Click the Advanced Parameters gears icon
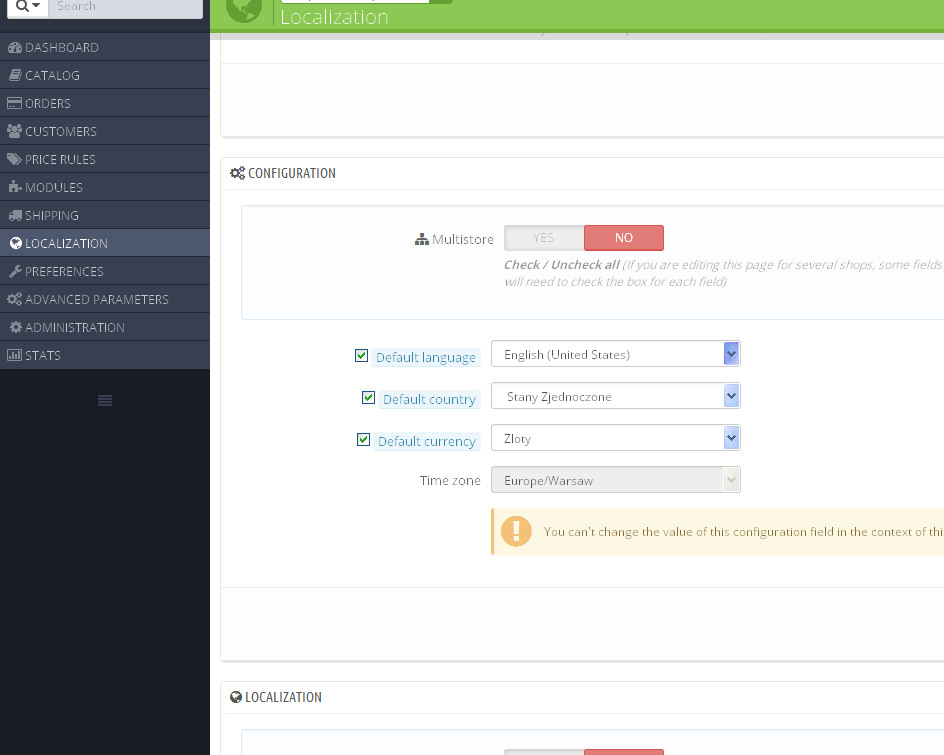The image size is (944, 755). 14,299
